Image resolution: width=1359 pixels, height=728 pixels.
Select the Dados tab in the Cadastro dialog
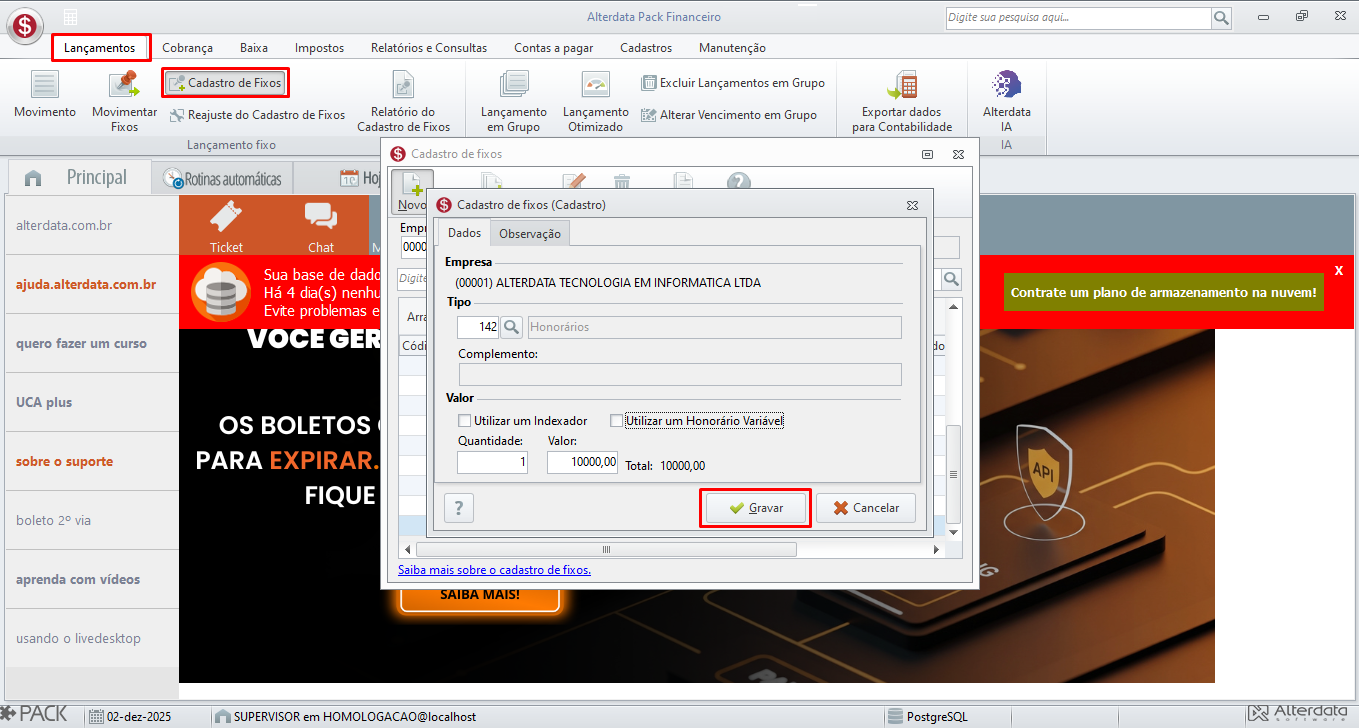[x=464, y=233]
